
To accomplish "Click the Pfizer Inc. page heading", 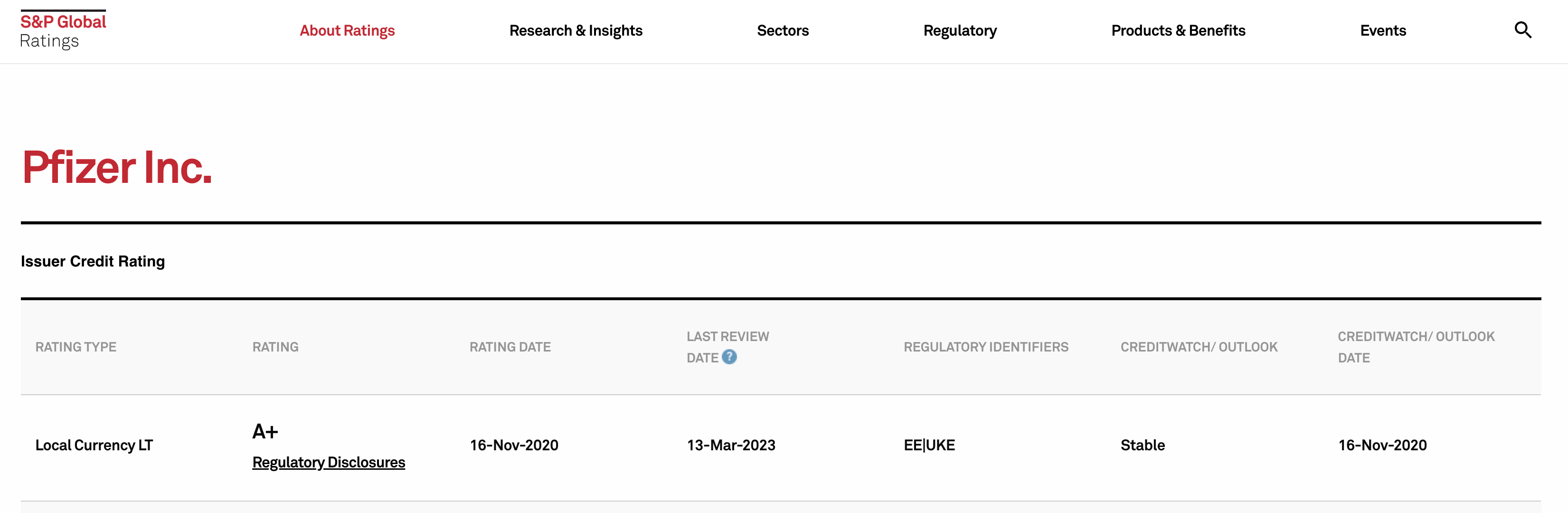I will click(117, 167).
